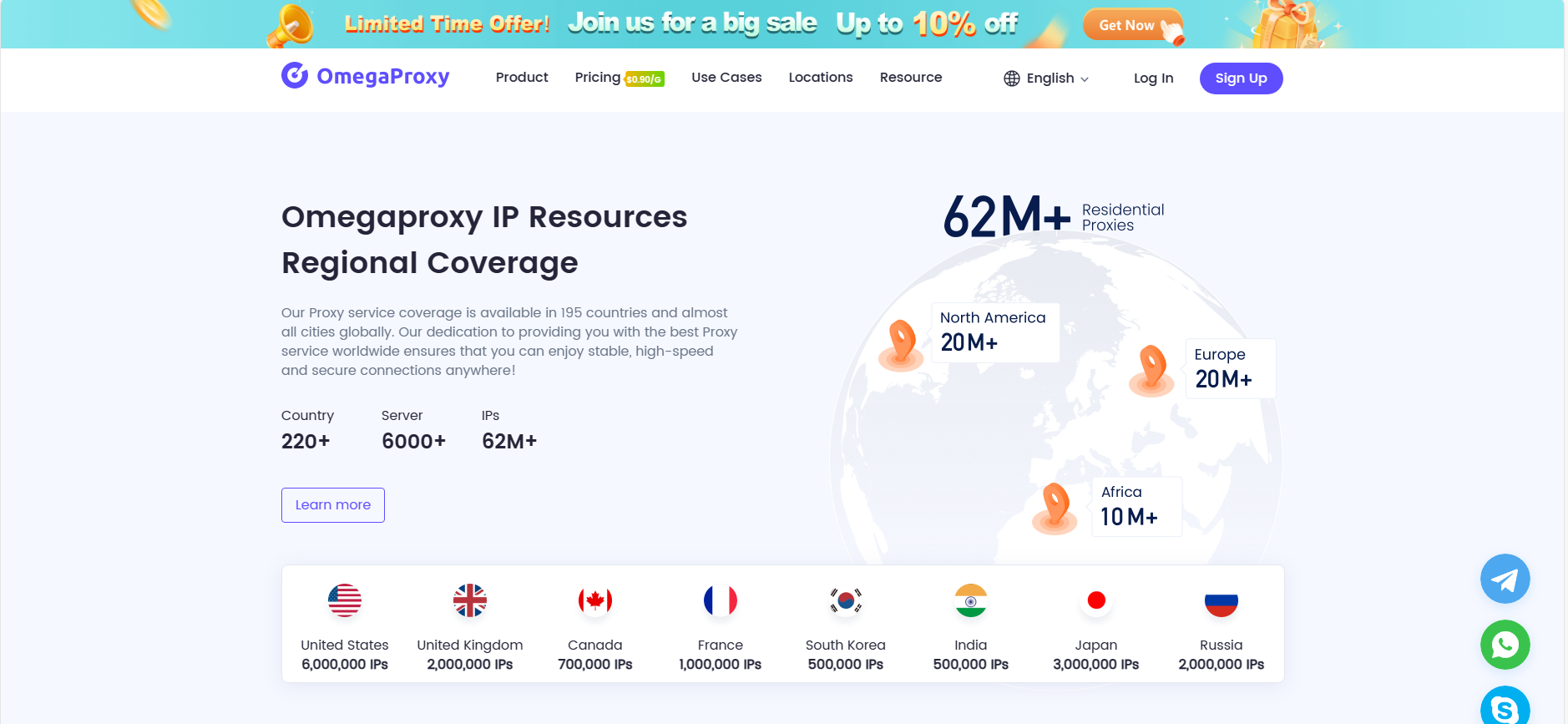Open the Product menu
The width and height of the screenshot is (1568, 724).
tap(522, 78)
